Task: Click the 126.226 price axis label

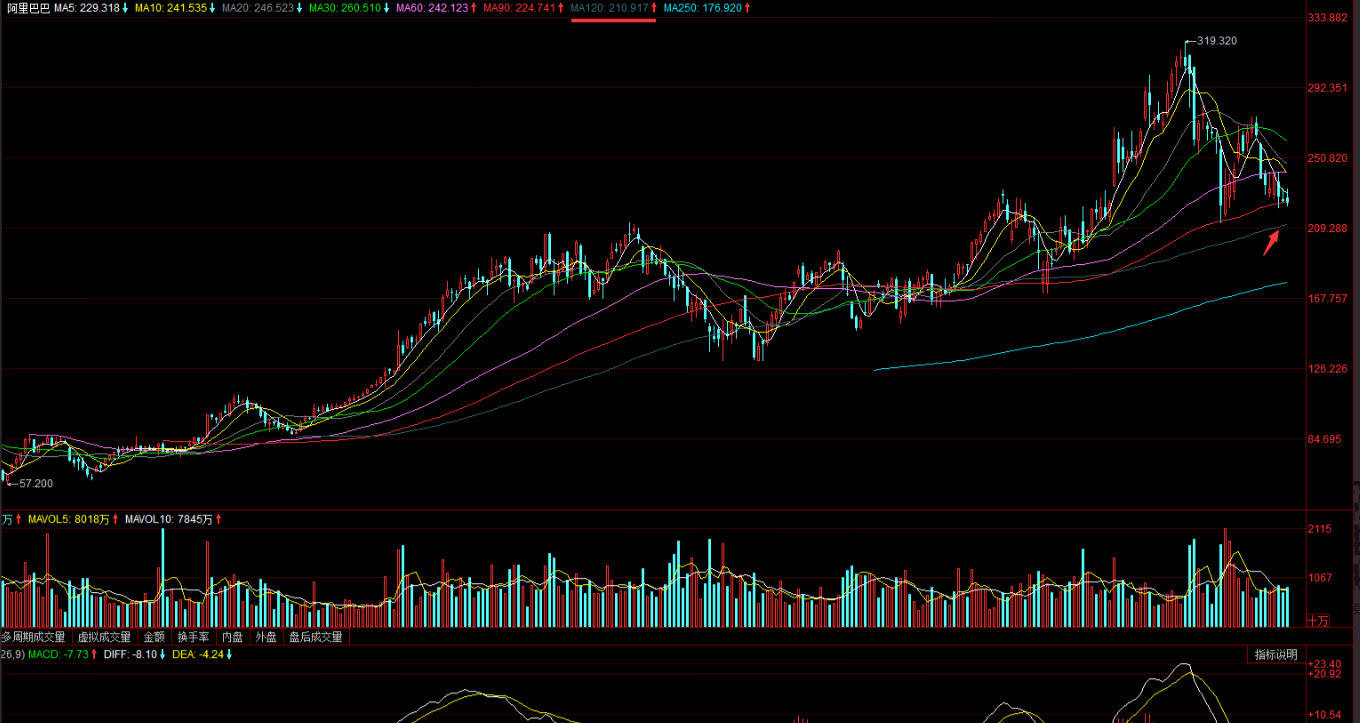Action: [x=1327, y=368]
